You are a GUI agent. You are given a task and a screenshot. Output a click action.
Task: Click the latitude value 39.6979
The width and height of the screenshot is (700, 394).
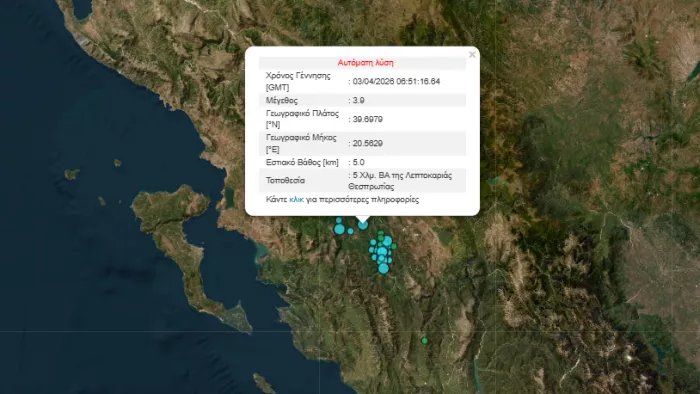[x=367, y=119]
